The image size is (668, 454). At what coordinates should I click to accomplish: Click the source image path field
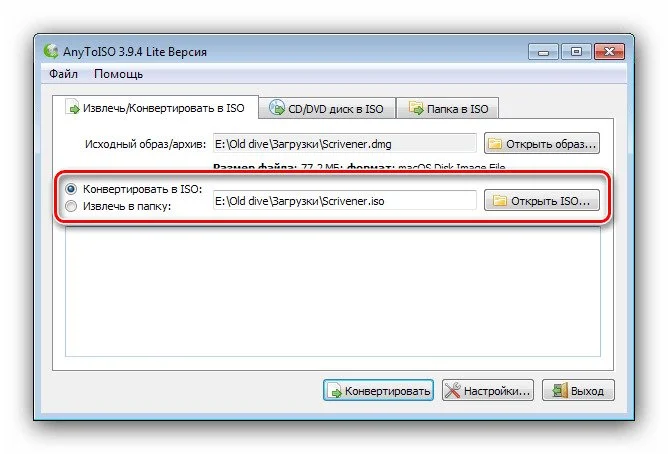click(x=344, y=144)
